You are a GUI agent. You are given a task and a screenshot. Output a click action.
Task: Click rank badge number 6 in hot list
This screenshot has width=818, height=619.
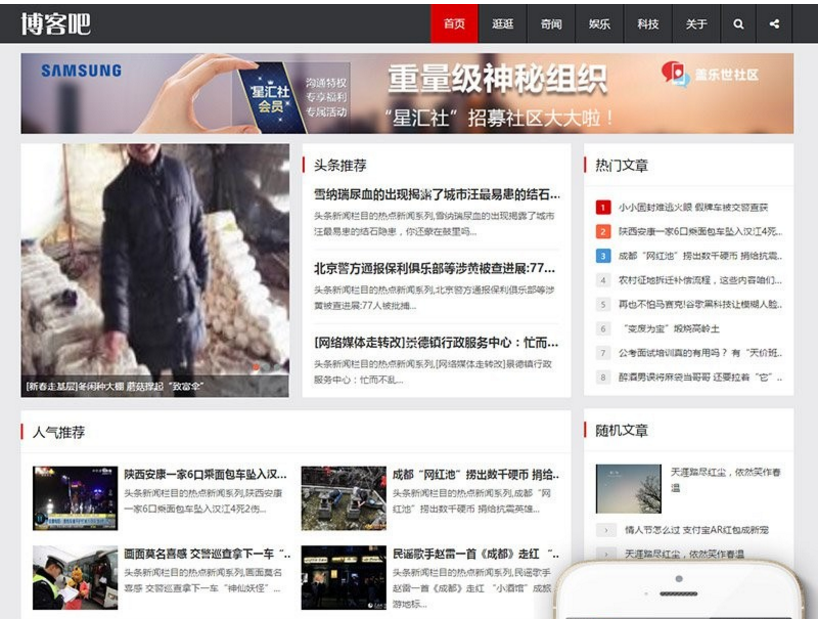603,329
